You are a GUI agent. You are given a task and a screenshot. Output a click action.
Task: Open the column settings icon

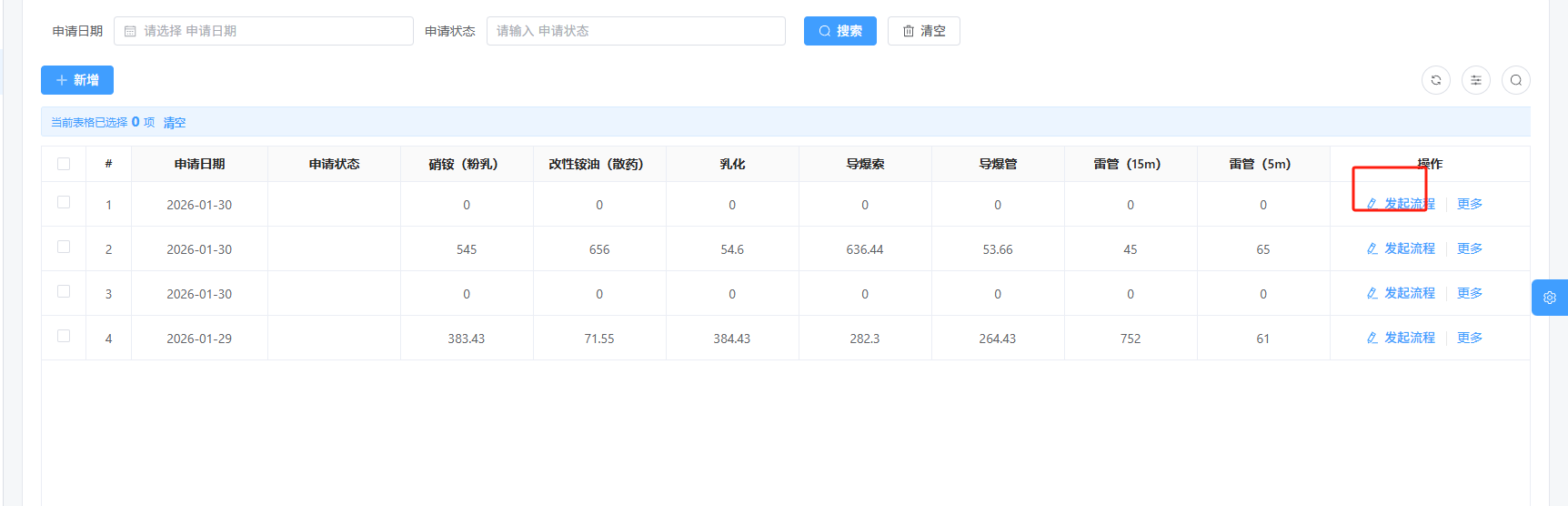(x=1475, y=80)
